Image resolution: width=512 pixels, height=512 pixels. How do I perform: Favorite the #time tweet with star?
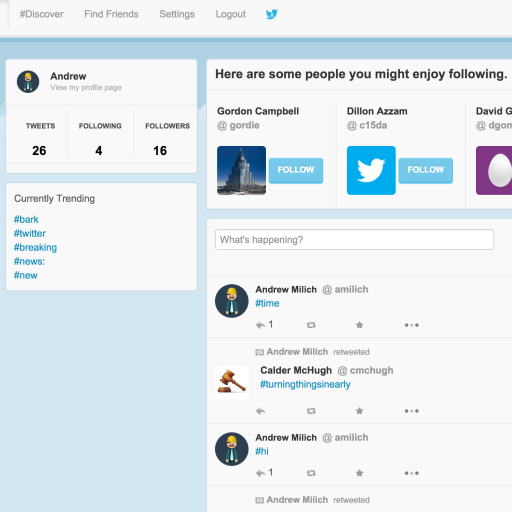tap(359, 325)
